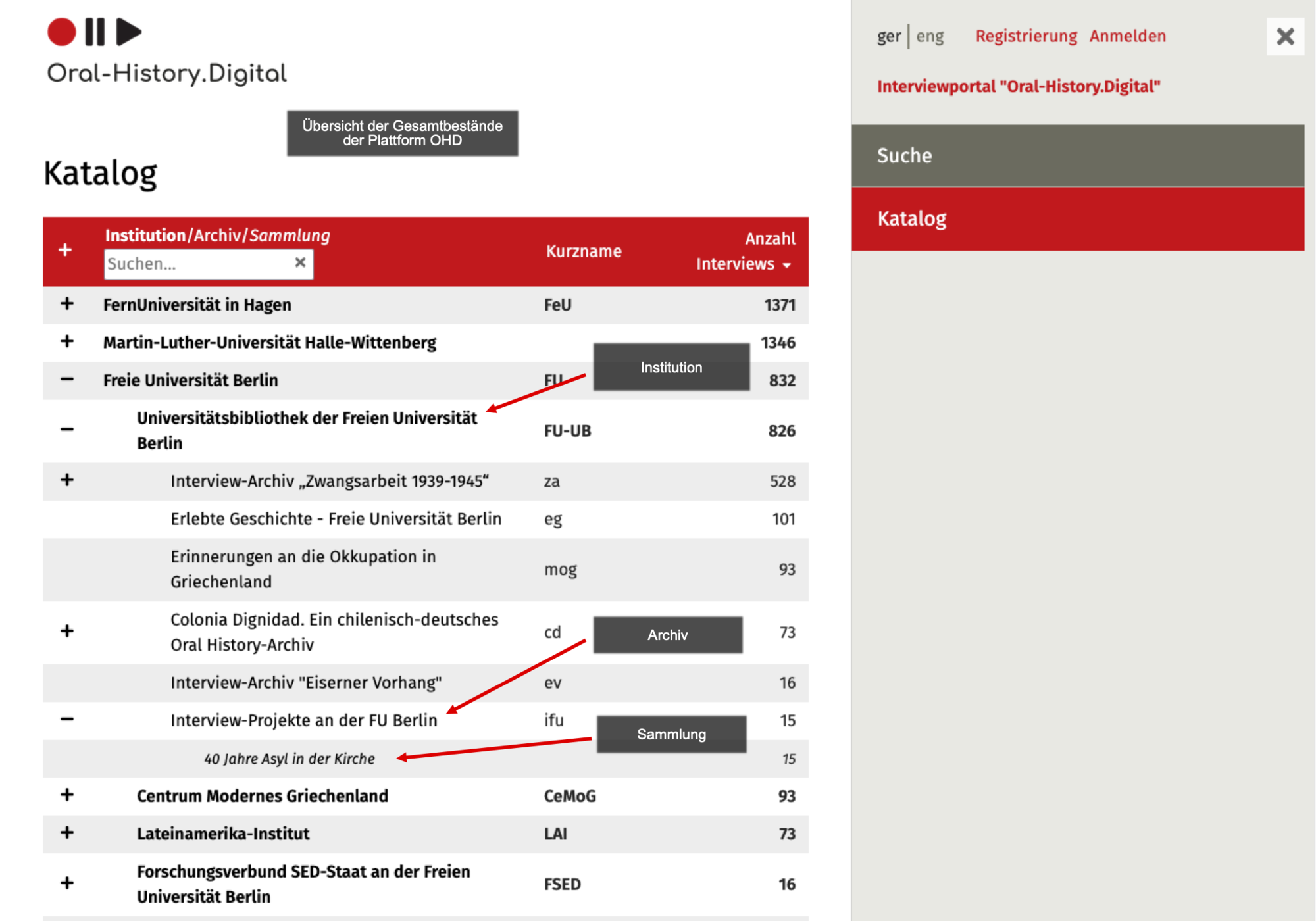
Task: Clear the Suchen search field
Action: [x=300, y=262]
